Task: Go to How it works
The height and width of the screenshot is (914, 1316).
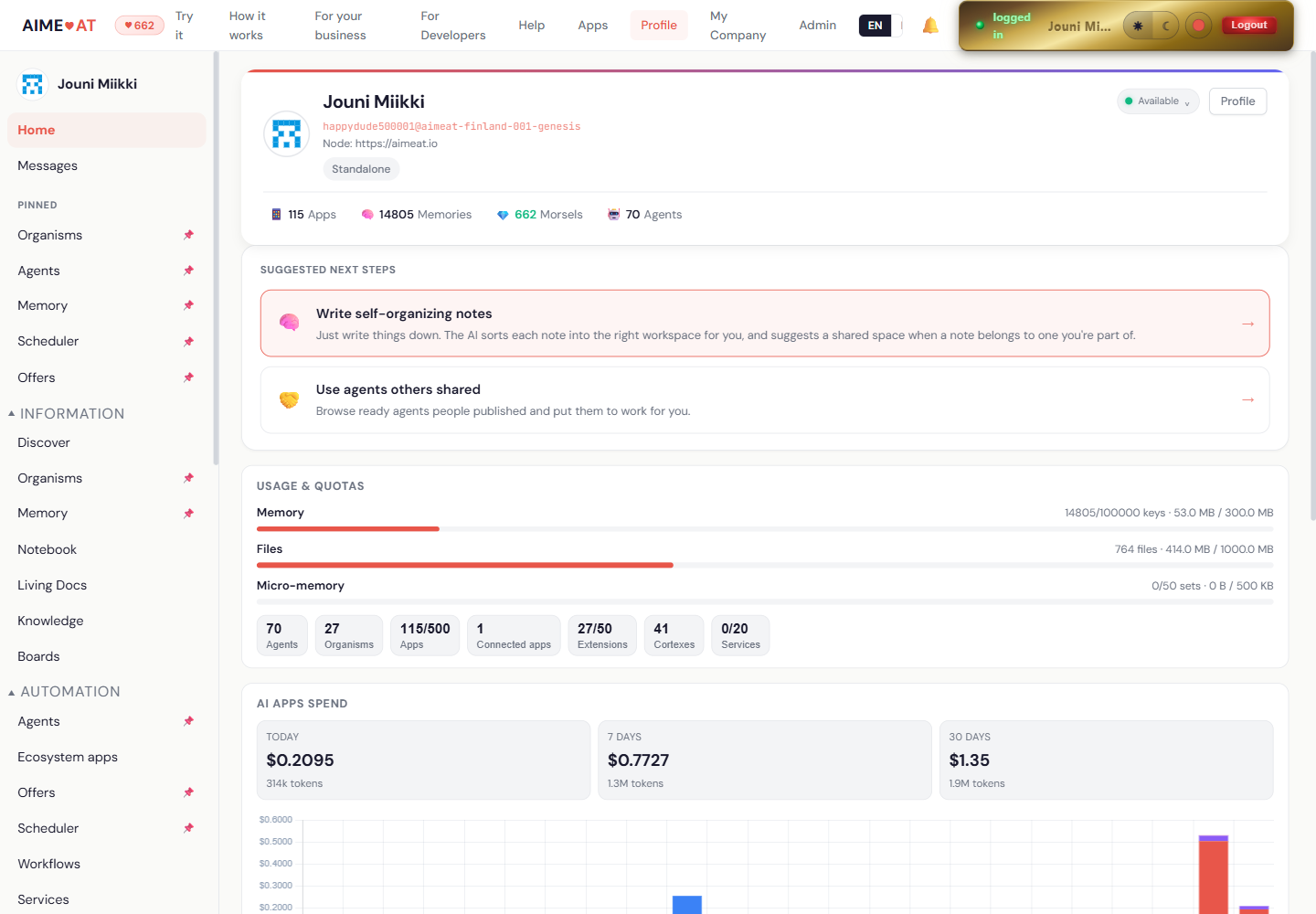Action: pos(248,26)
